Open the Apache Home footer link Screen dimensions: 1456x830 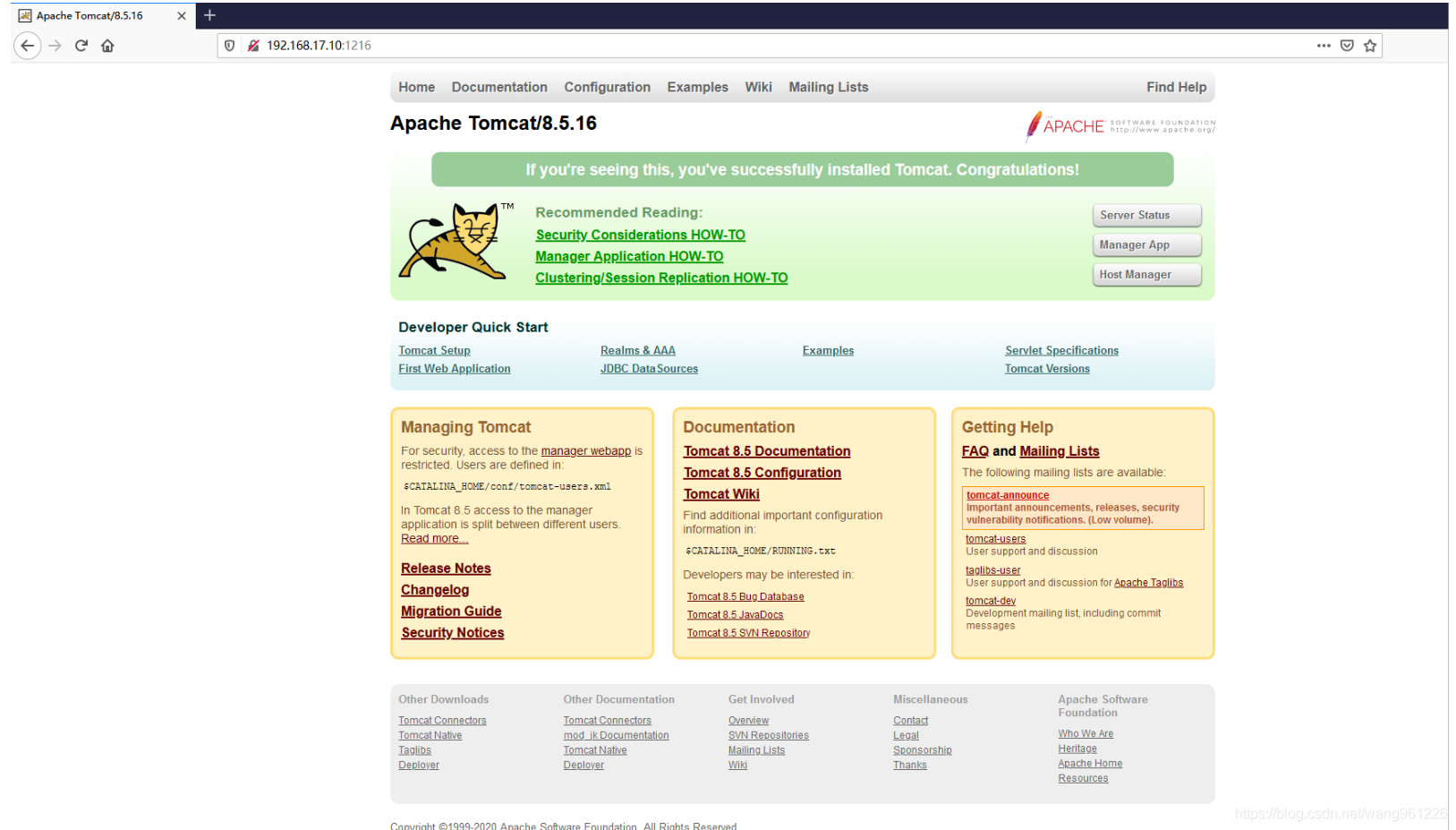click(x=1090, y=764)
